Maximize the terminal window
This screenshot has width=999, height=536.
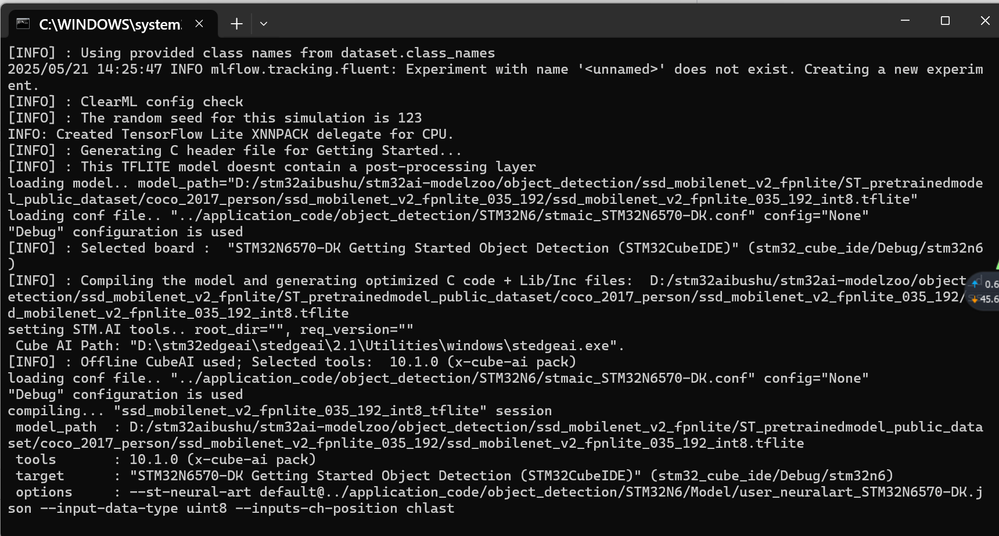(x=945, y=21)
